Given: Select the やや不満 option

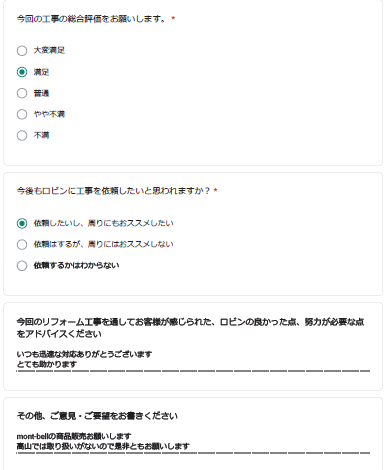Looking at the screenshot, I should click(22, 114).
